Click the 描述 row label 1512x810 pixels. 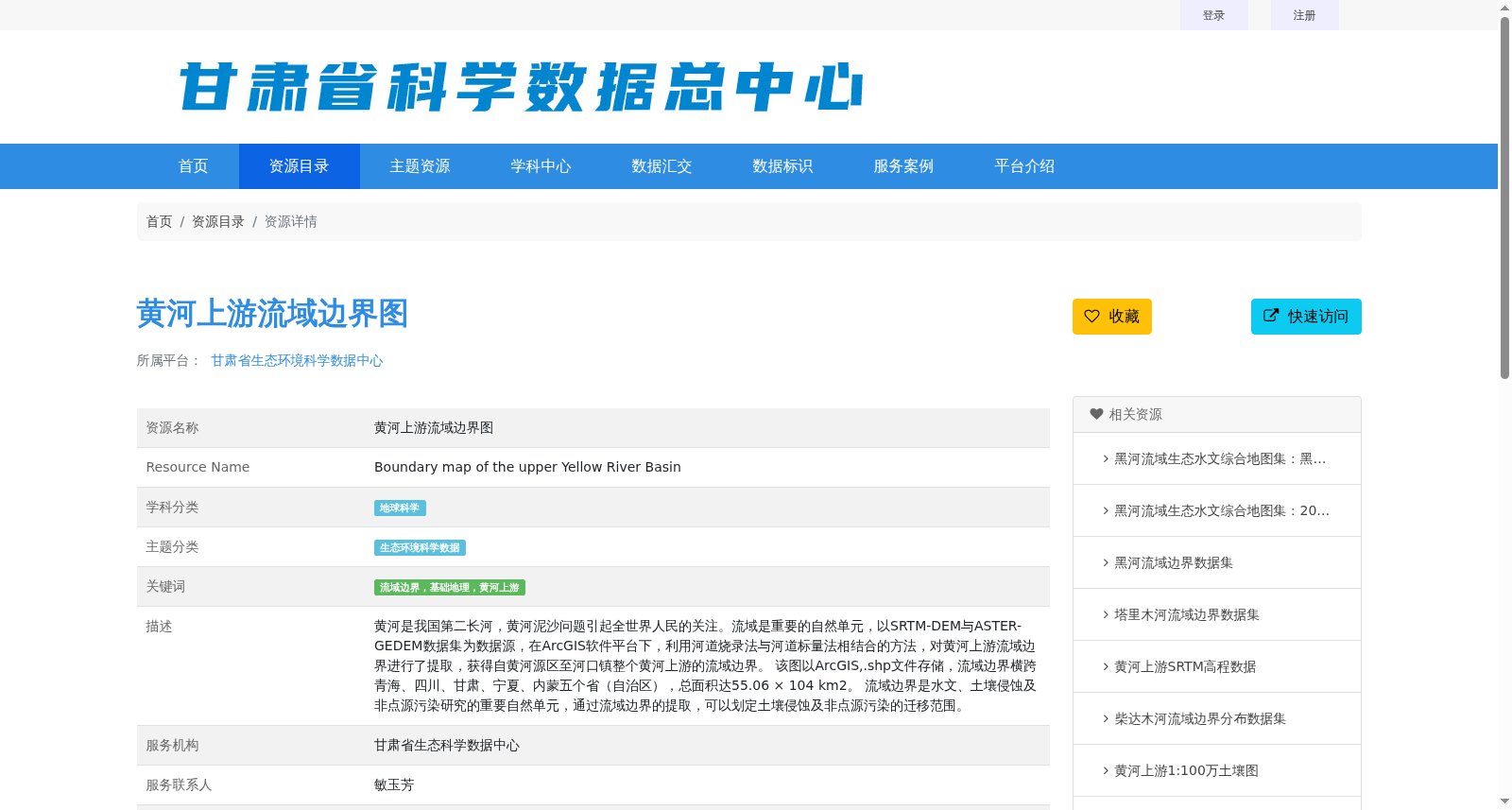(x=159, y=626)
